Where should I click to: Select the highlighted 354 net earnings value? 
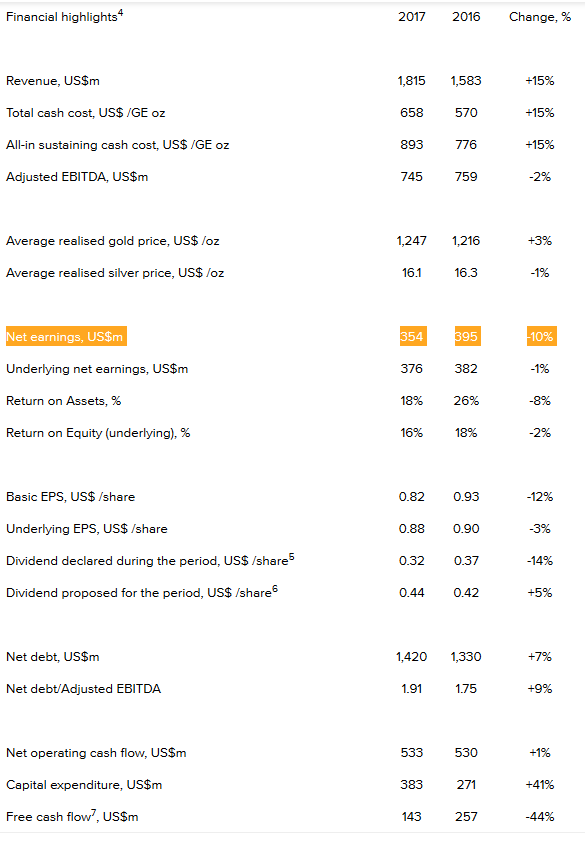(x=413, y=336)
